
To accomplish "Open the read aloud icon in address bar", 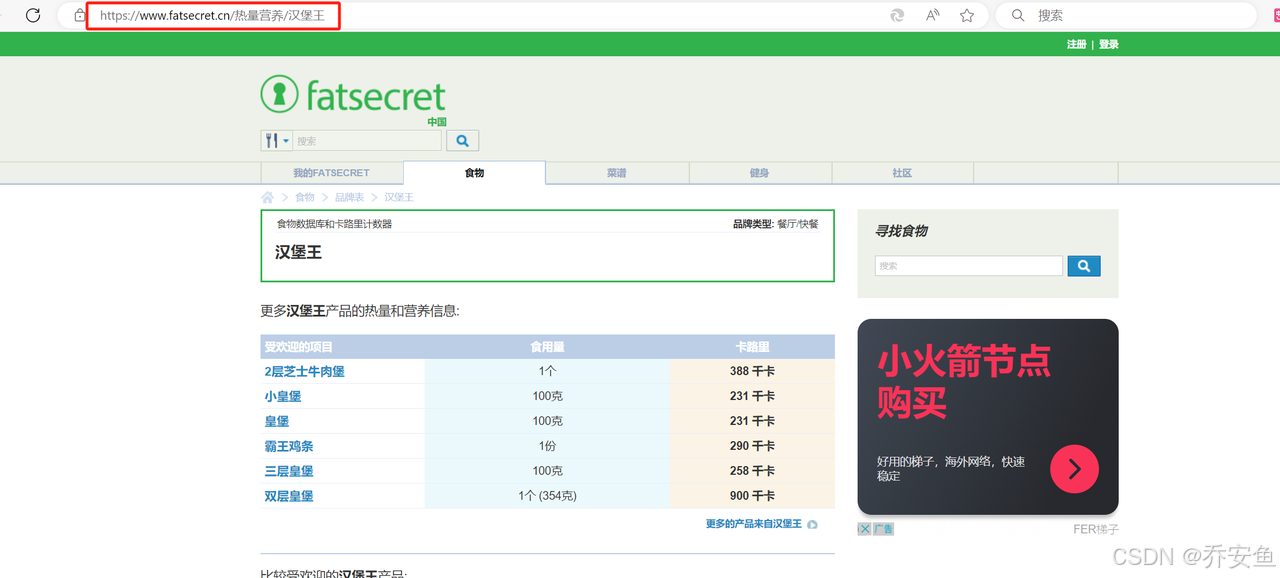I will [933, 15].
